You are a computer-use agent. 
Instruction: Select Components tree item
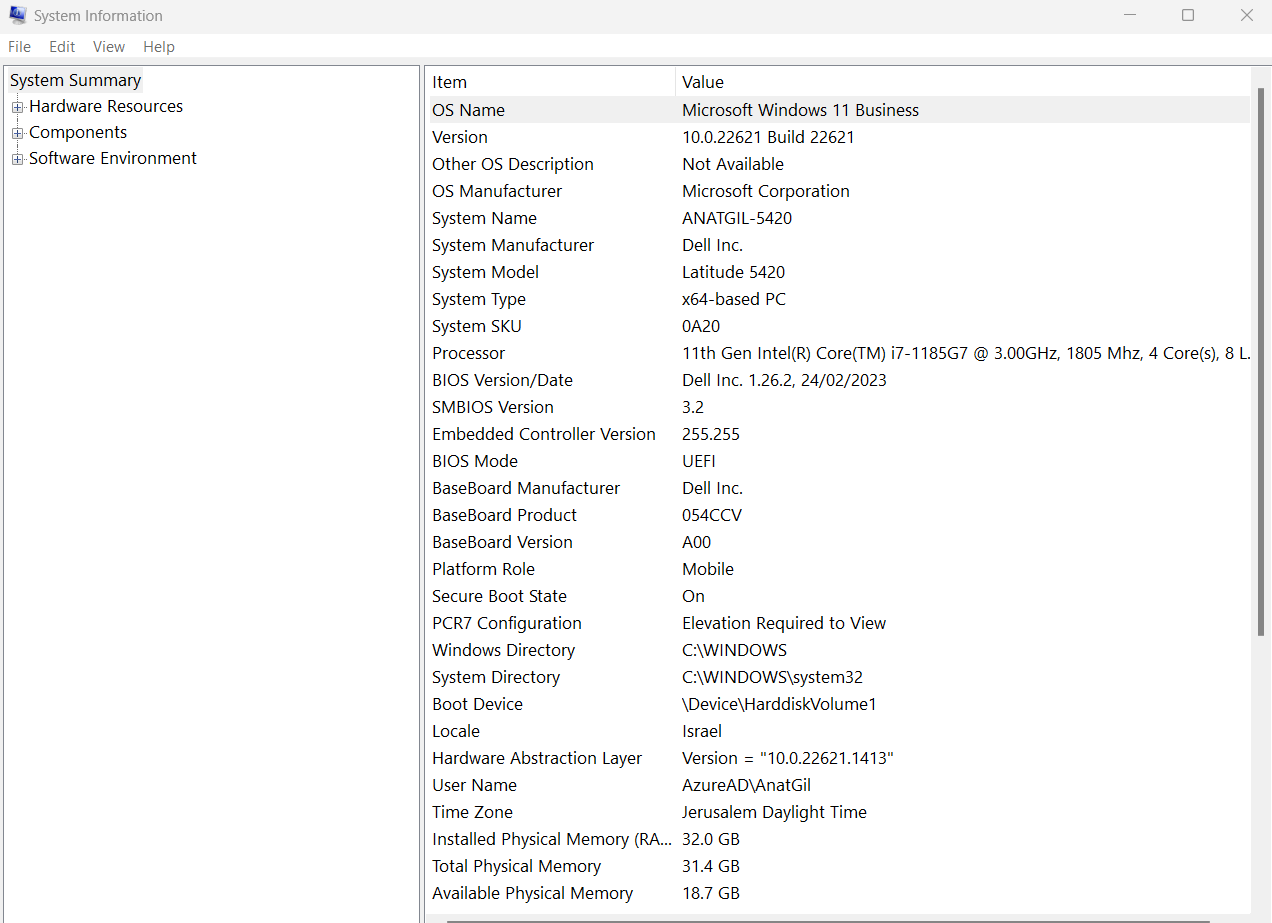[x=78, y=132]
